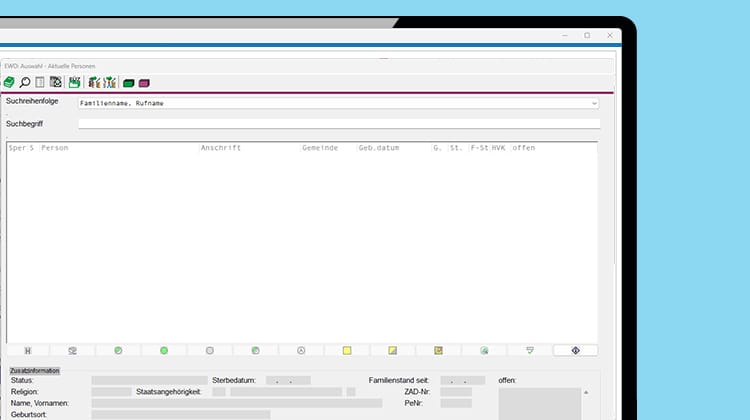The height and width of the screenshot is (420, 750).
Task: Click the magenta rectangular card toolbar icon
Action: (144, 83)
